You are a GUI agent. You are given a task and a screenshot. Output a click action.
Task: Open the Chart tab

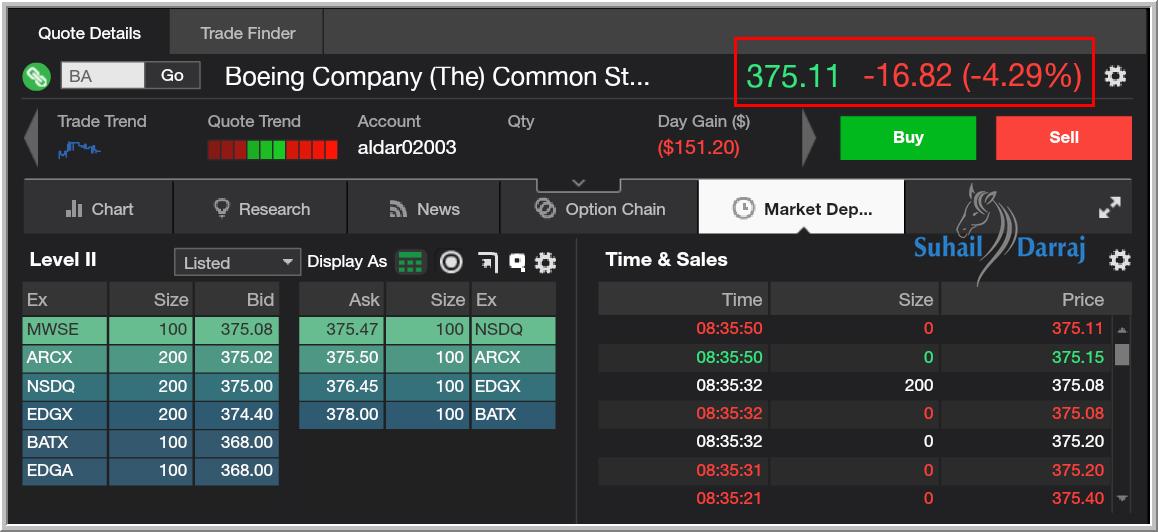click(99, 209)
